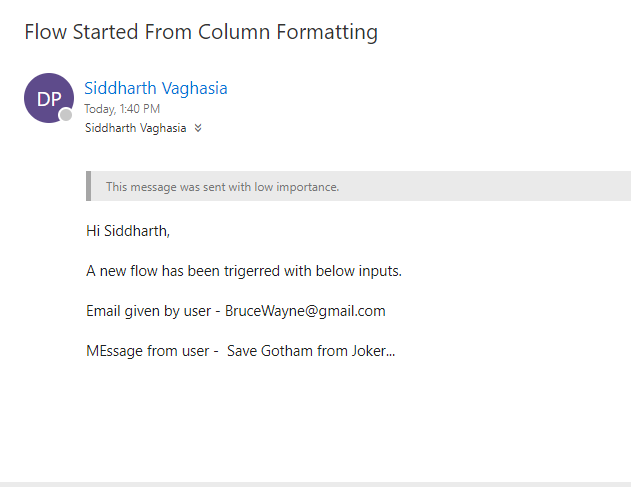Click the DP sender avatar circle
631x487 pixels.
[48, 98]
